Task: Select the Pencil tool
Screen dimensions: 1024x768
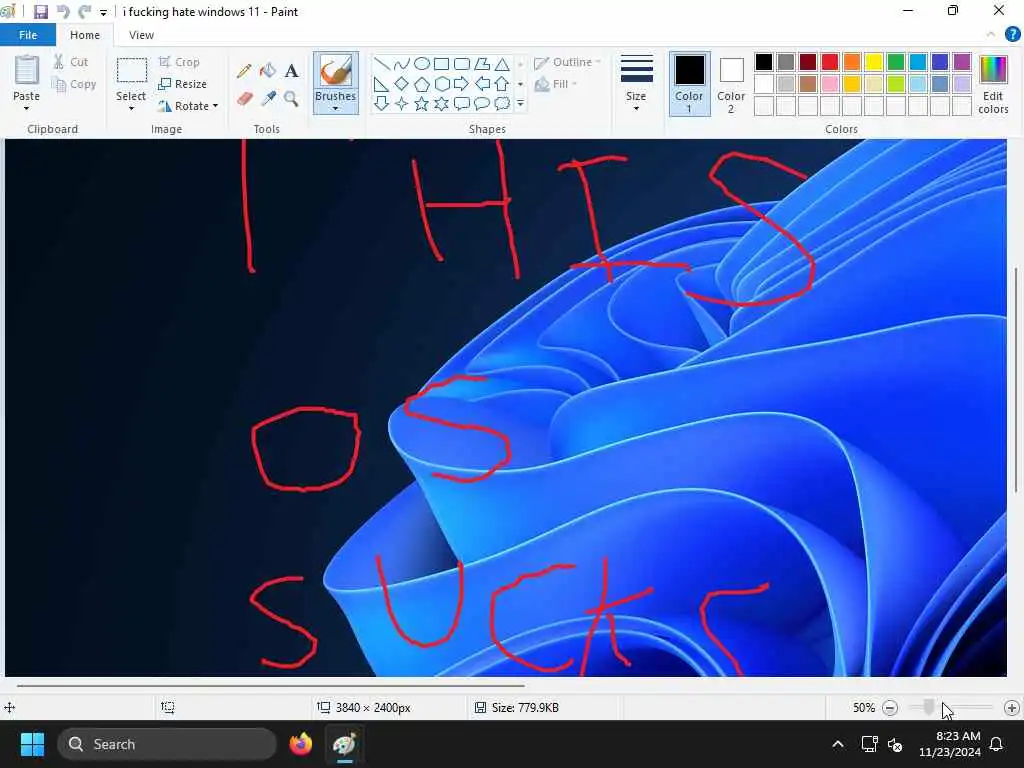Action: pos(244,71)
